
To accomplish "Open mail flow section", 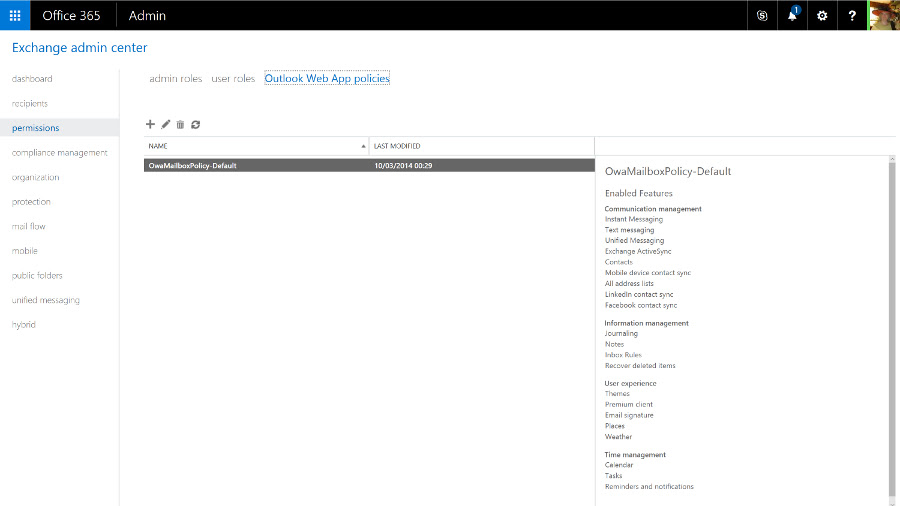I will click(29, 227).
